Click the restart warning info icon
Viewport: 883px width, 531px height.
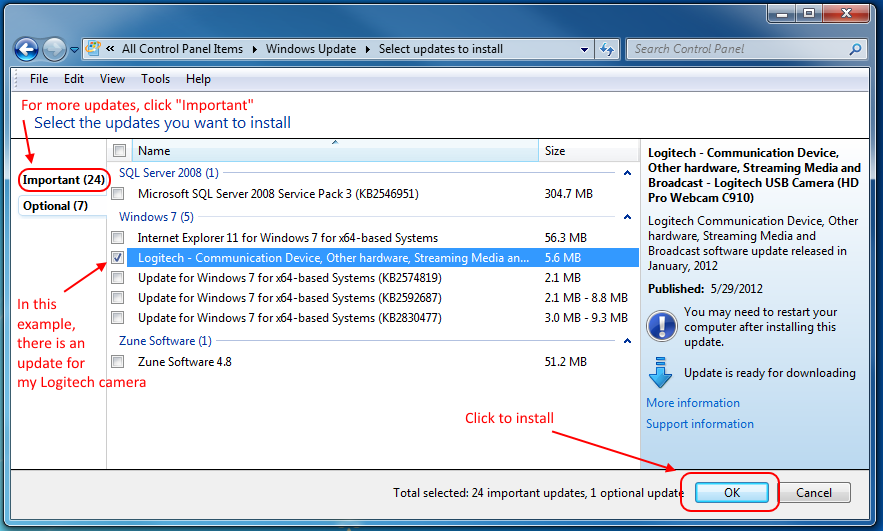[661, 325]
